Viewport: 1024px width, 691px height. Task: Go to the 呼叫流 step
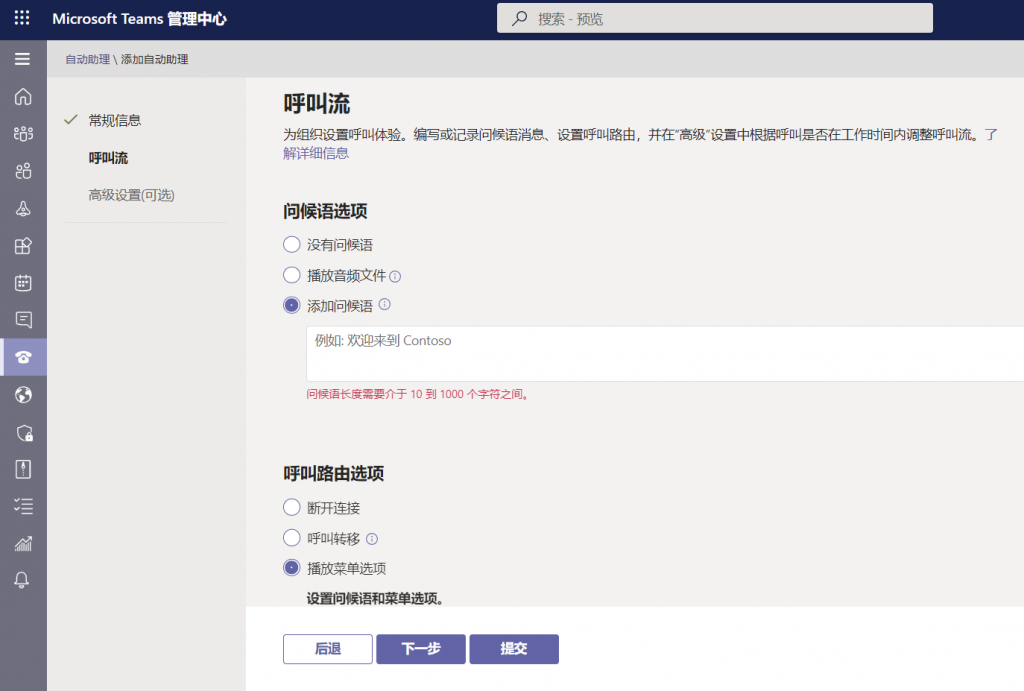(108, 158)
